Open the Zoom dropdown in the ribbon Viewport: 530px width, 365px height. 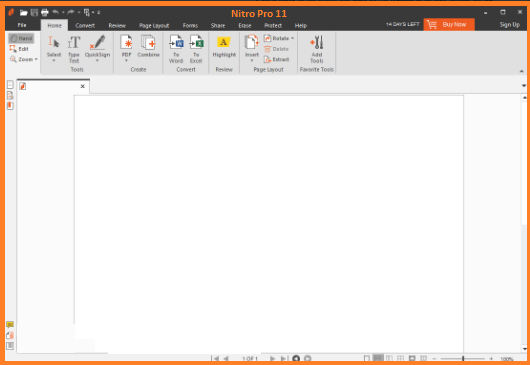click(23, 59)
